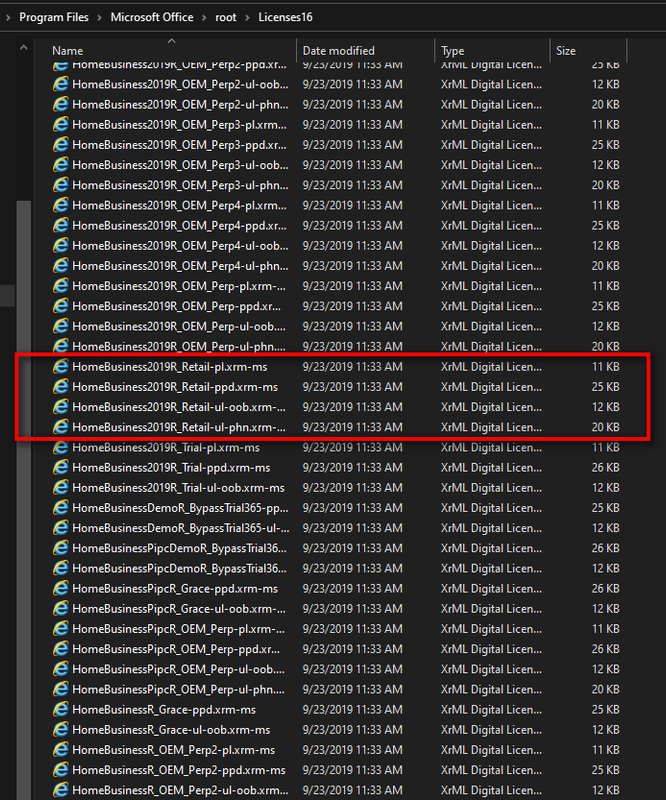Expand the chevron before Program Files
This screenshot has height=800, width=666.
8,18
